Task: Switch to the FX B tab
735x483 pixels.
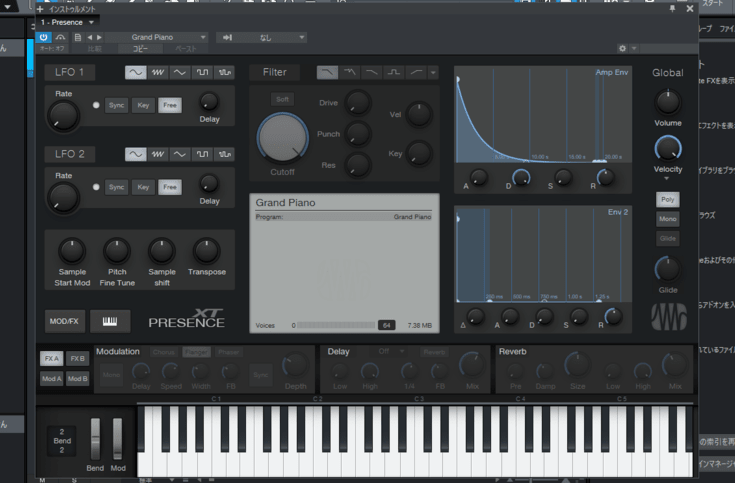Action: click(x=77, y=358)
